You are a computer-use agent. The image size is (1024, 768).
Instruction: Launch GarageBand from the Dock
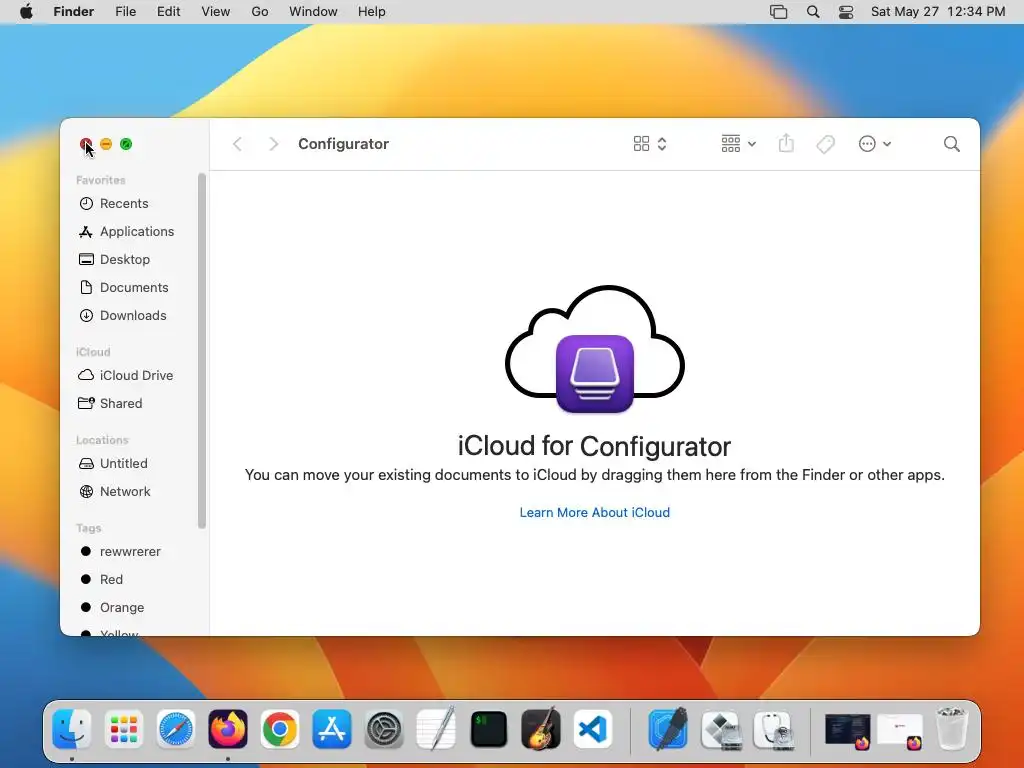pos(541,729)
